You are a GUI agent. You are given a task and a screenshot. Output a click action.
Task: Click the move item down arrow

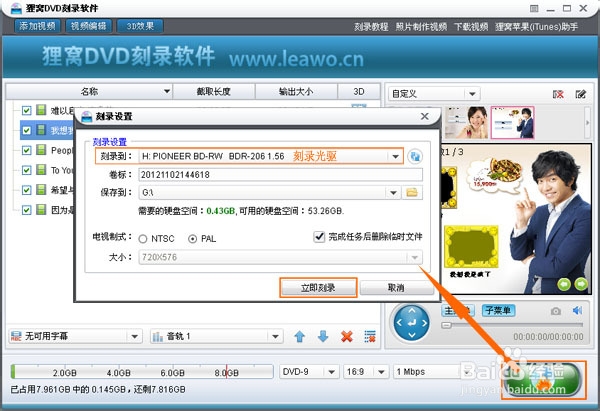pos(323,336)
